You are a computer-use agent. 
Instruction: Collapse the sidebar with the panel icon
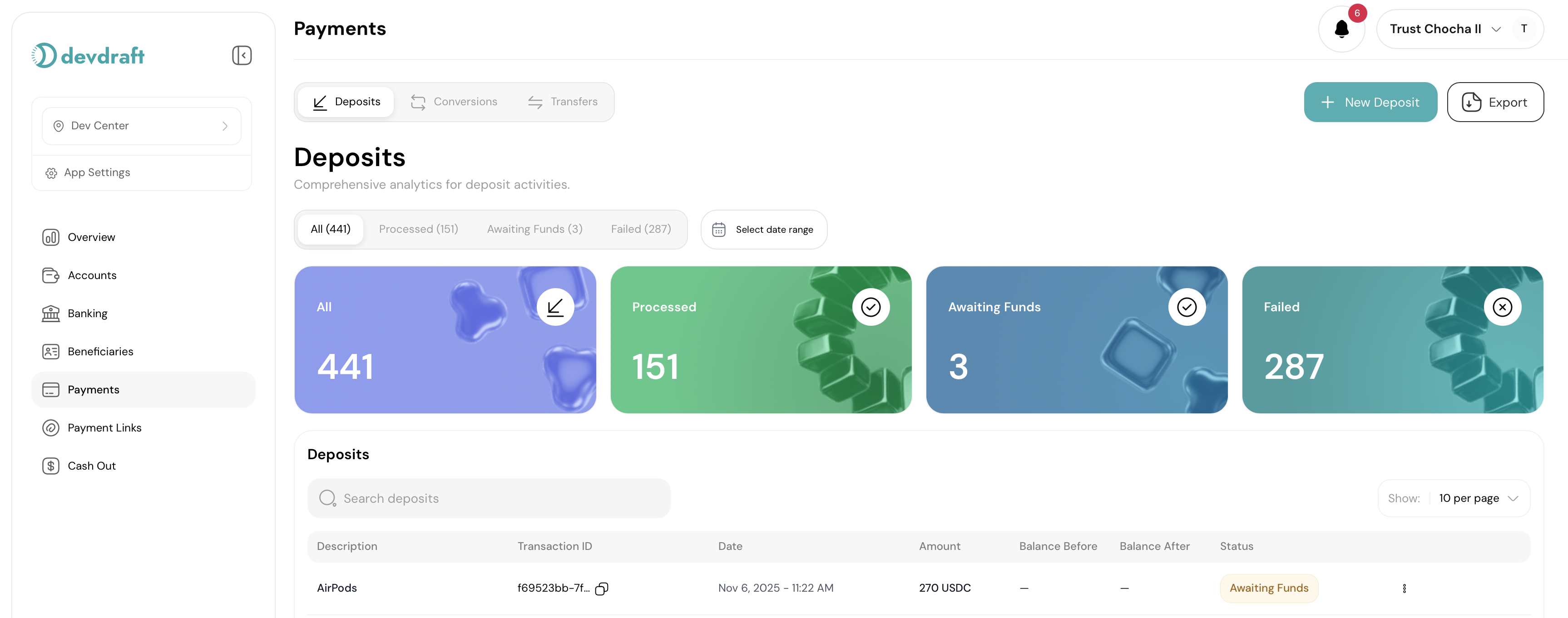click(242, 55)
